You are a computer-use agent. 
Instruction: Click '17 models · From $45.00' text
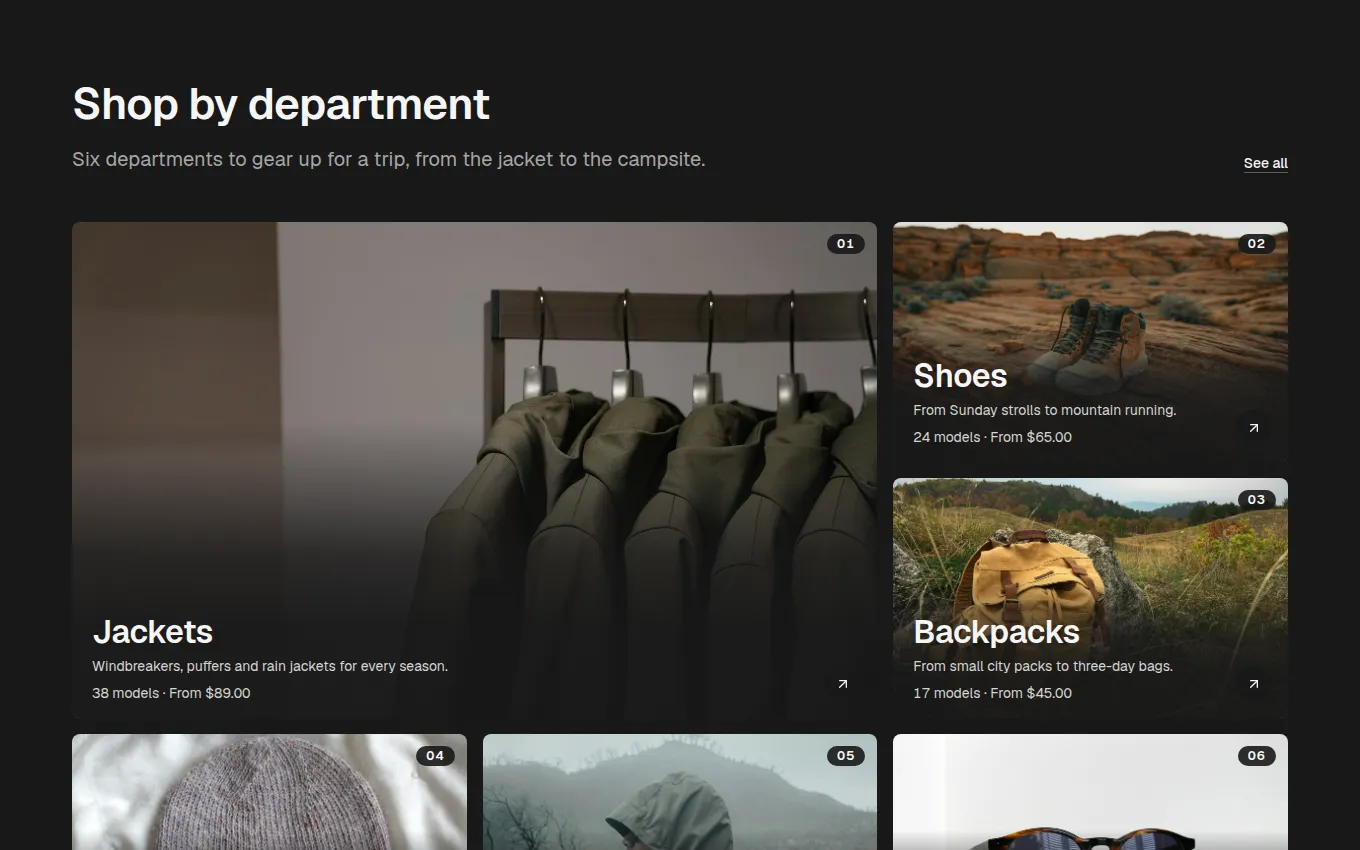(992, 693)
